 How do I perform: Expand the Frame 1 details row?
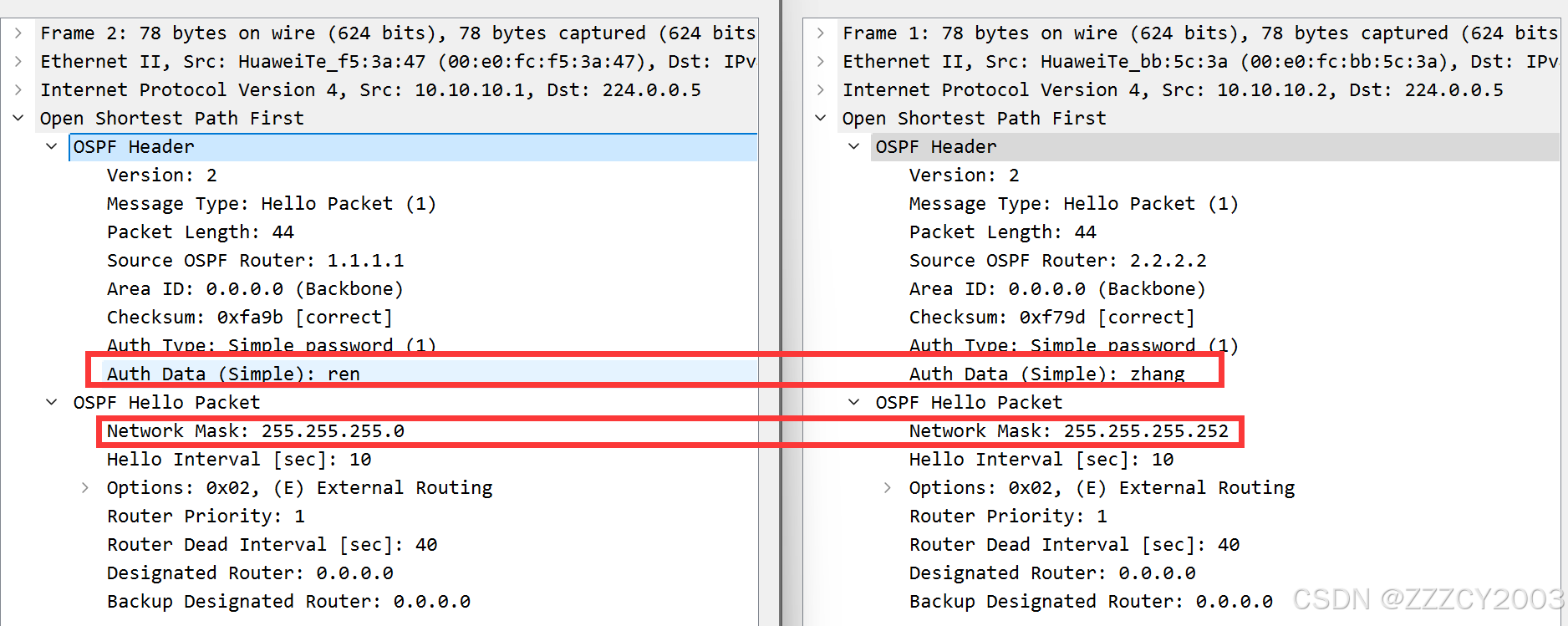821,33
